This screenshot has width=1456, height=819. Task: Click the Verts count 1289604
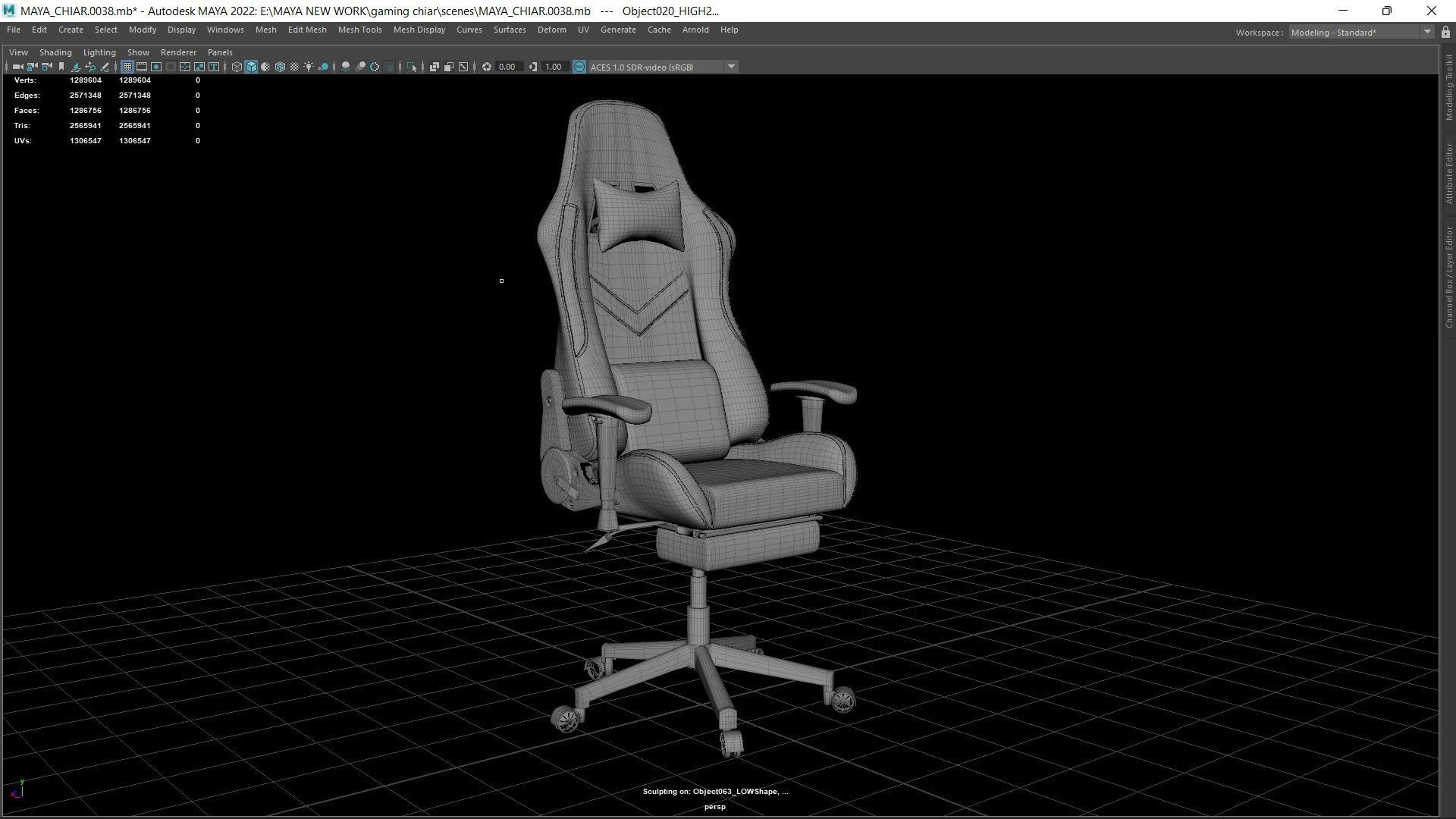86,80
